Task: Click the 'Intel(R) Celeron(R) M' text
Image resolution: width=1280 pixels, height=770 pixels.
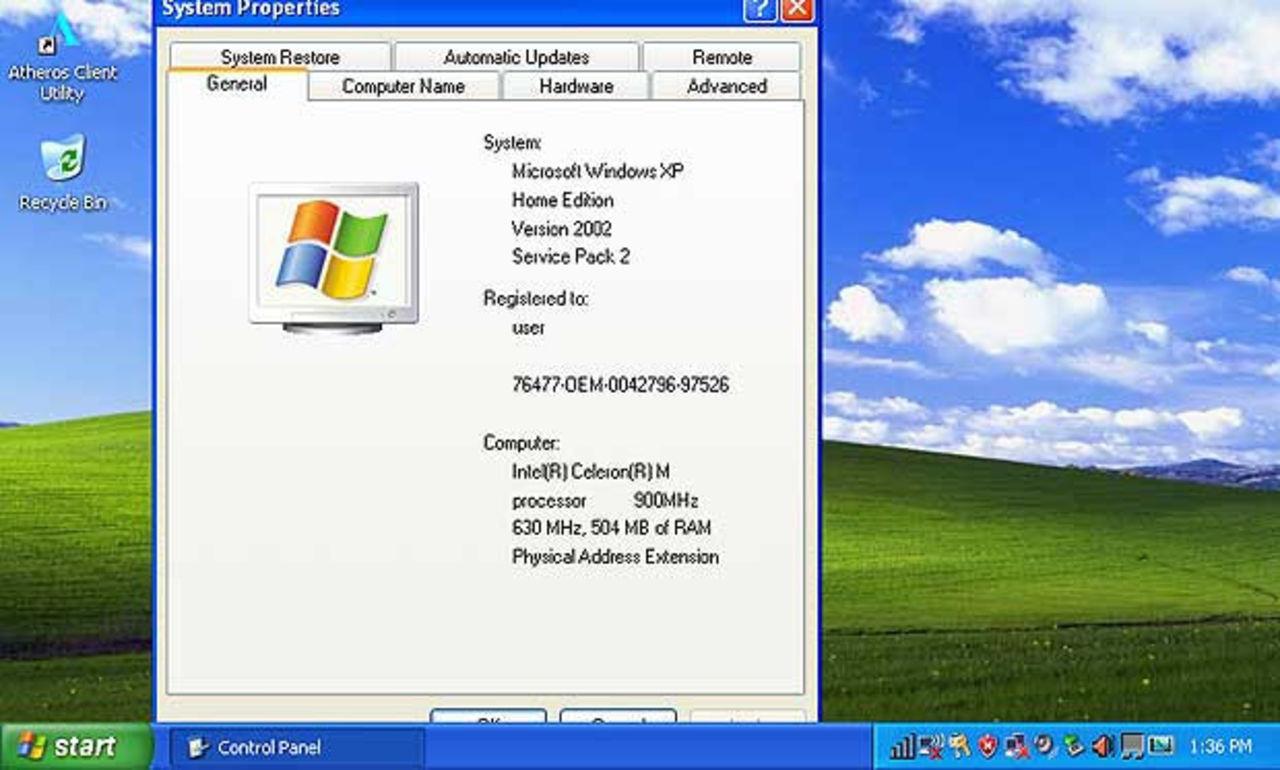Action: (591, 471)
